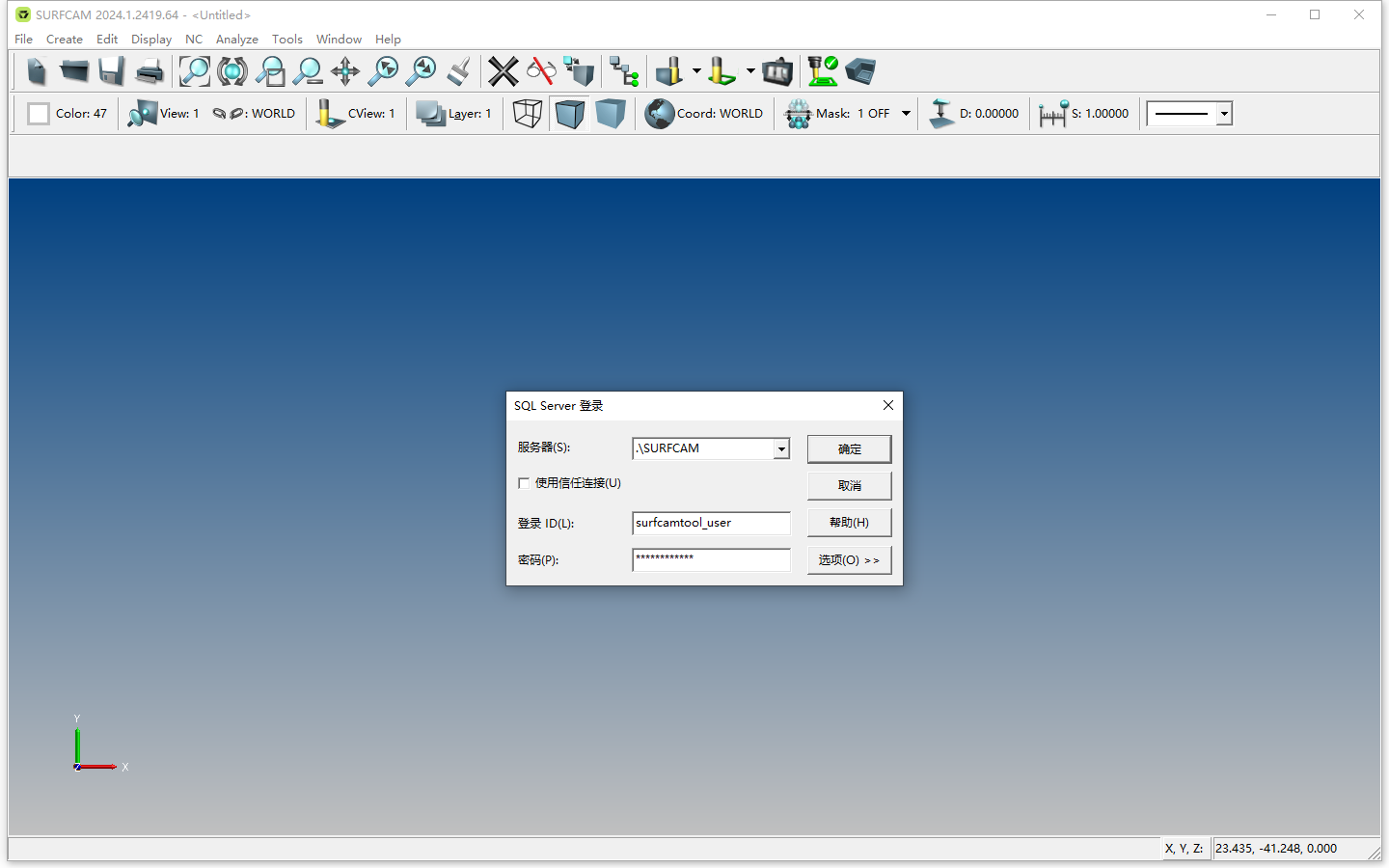
Task: Open the Display menu
Action: tap(151, 40)
